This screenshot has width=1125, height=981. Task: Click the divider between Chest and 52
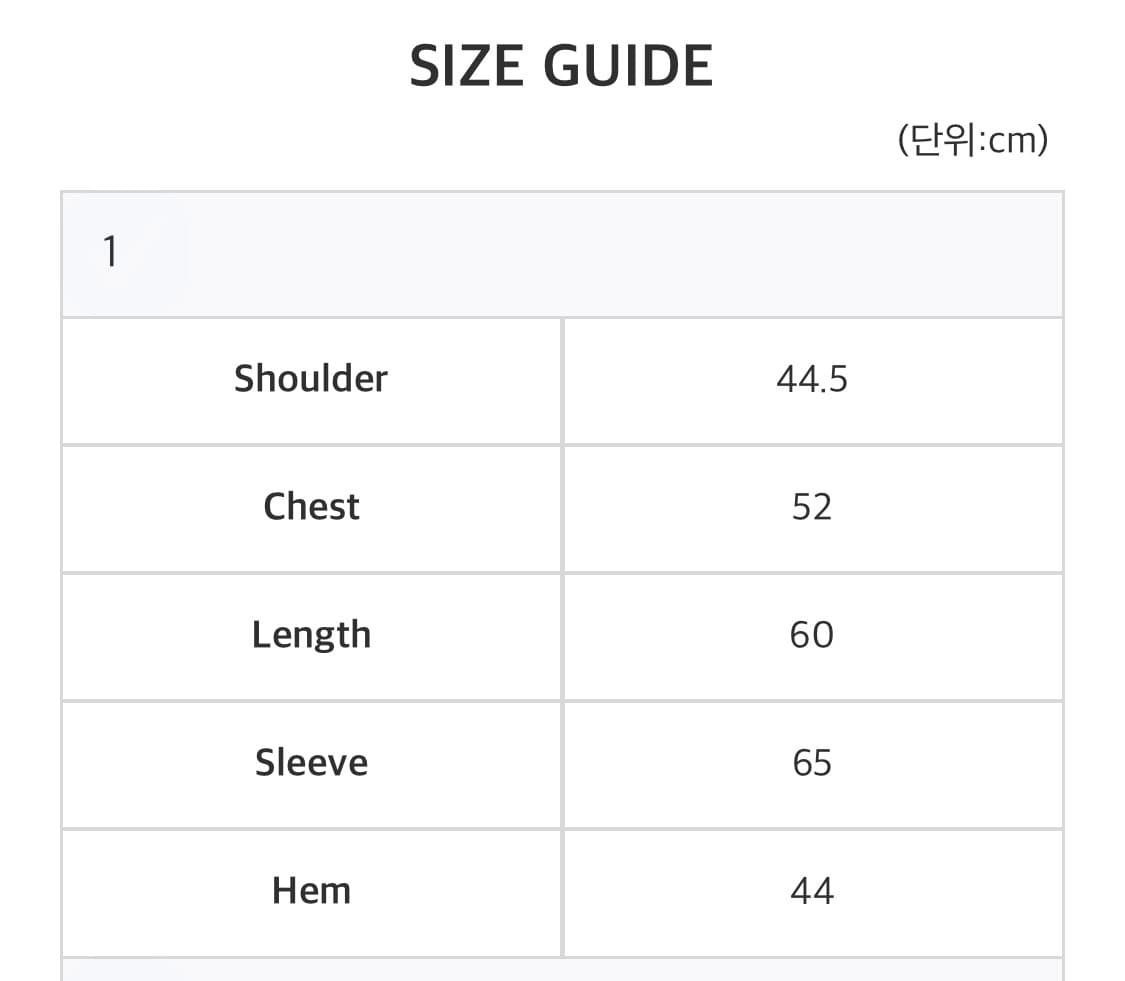(562, 508)
